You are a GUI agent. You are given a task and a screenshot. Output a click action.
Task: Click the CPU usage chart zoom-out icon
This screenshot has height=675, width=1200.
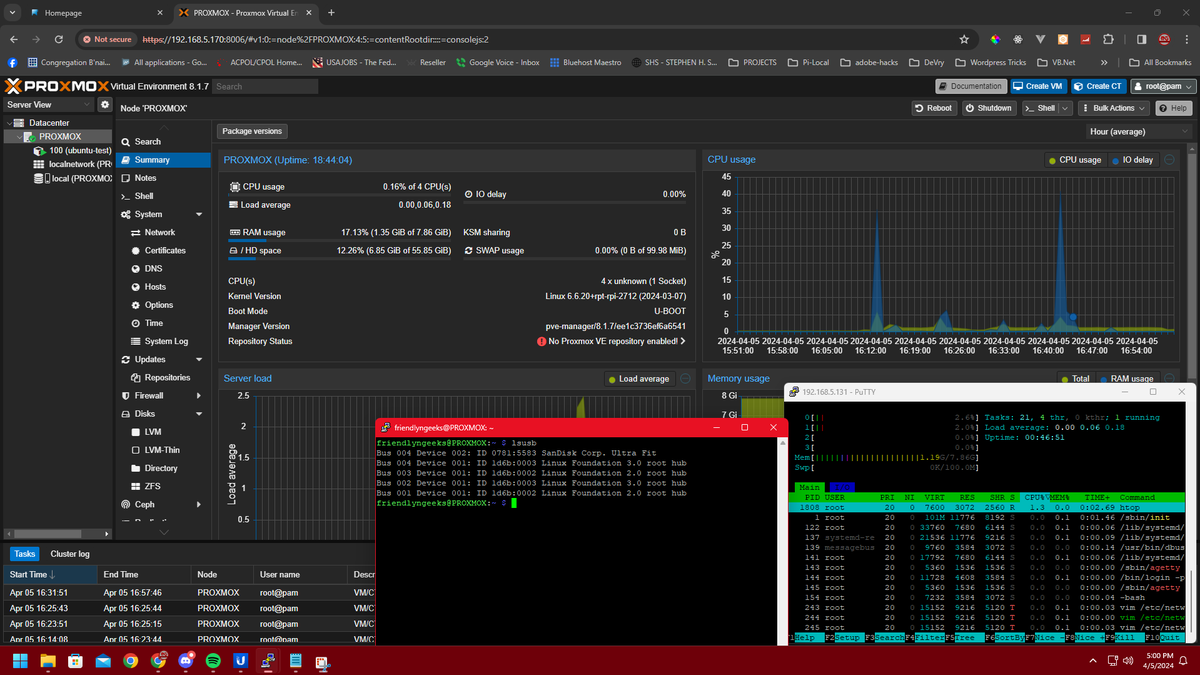click(1169, 160)
